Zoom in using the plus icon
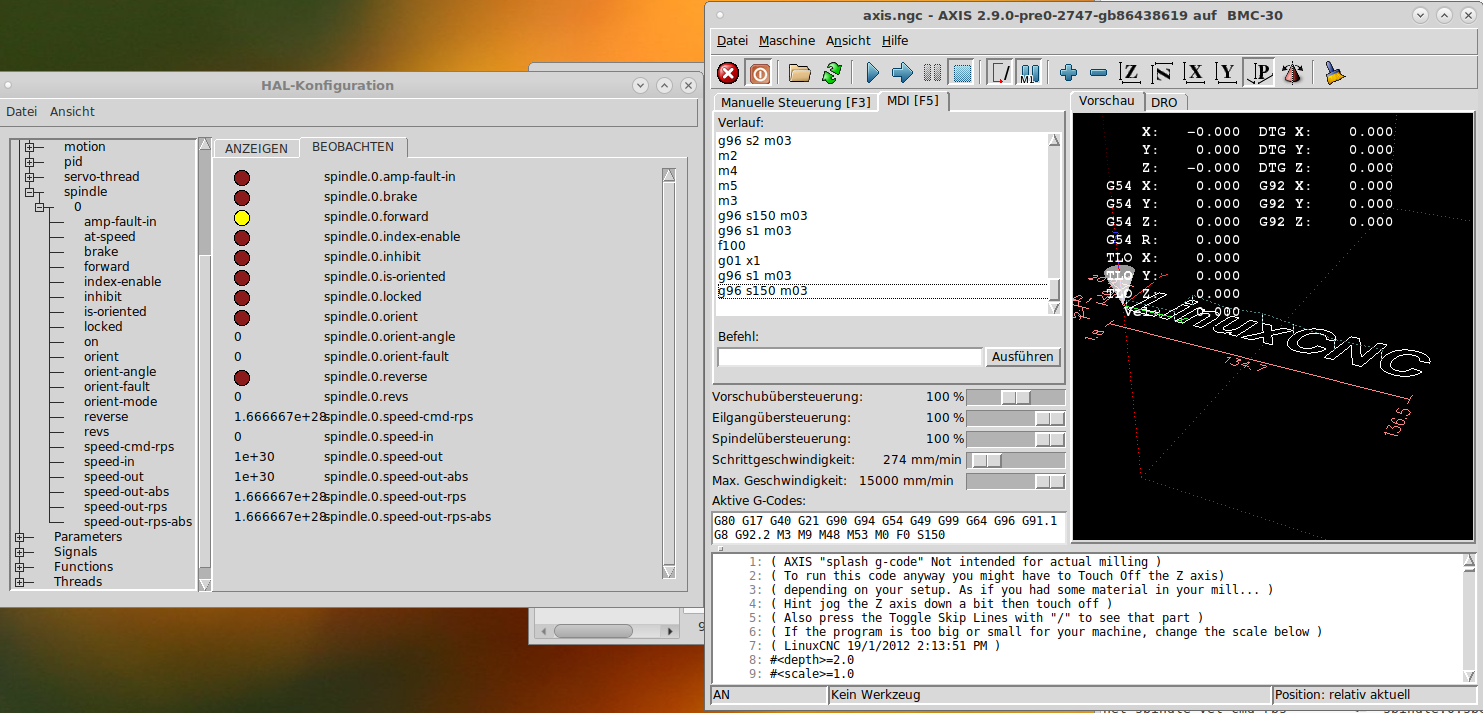The width and height of the screenshot is (1483, 713). coord(1068,73)
